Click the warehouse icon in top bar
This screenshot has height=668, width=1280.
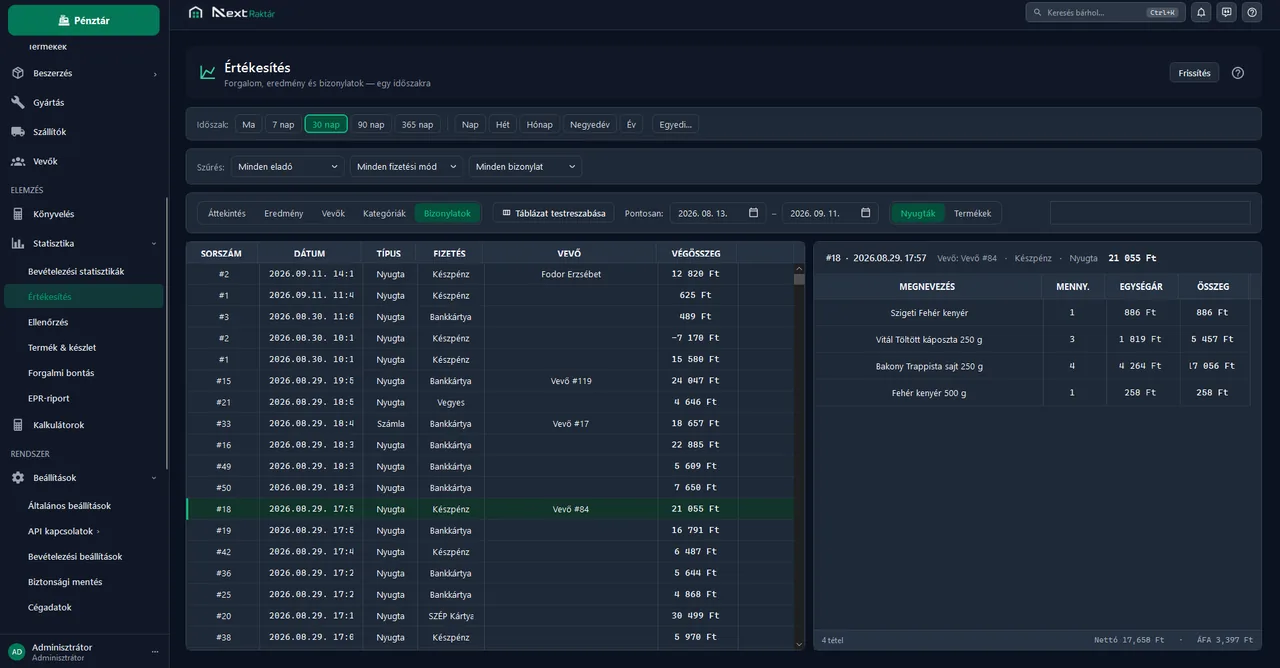tap(196, 13)
